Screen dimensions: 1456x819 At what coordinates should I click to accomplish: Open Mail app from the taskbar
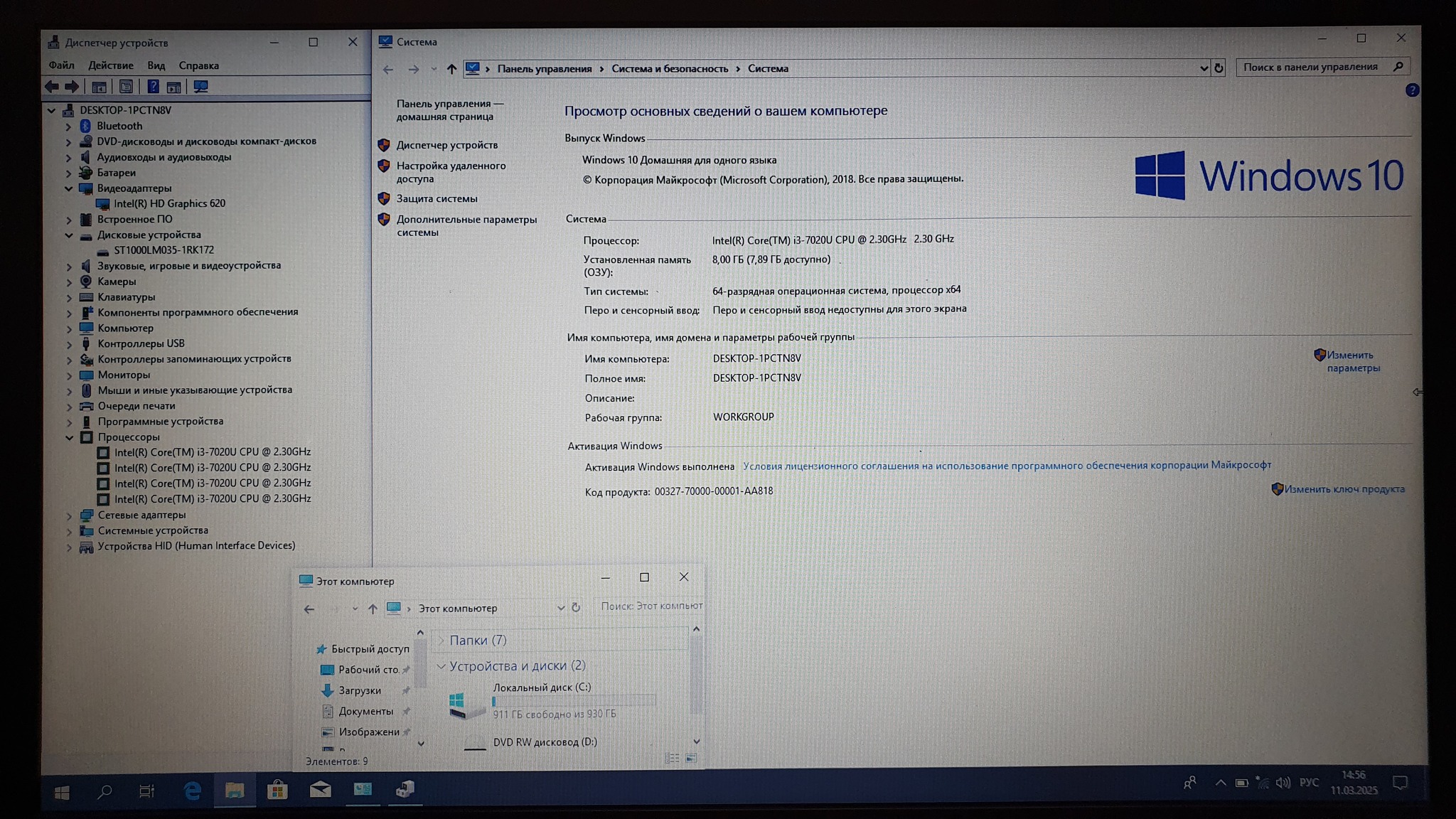pos(320,790)
